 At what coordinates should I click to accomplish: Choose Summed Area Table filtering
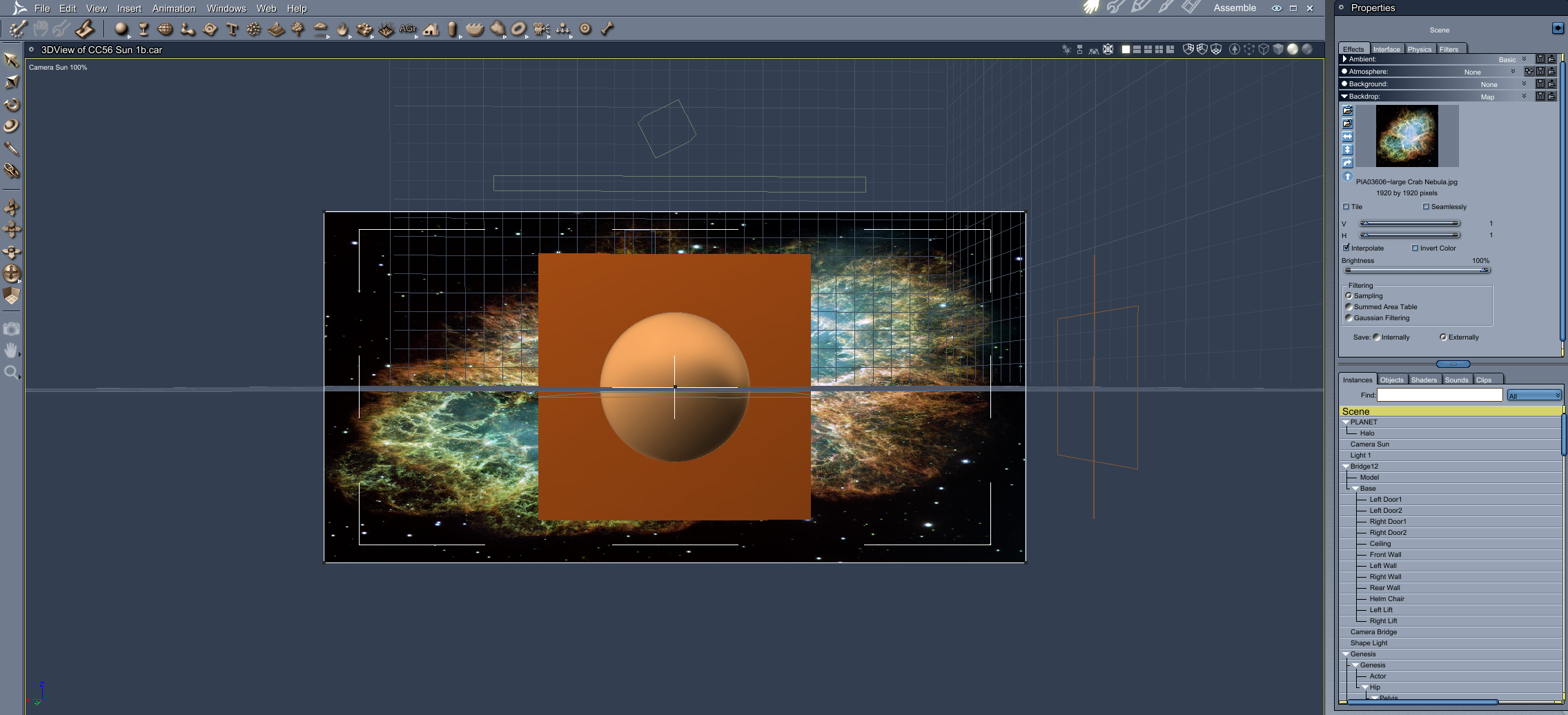point(1349,307)
